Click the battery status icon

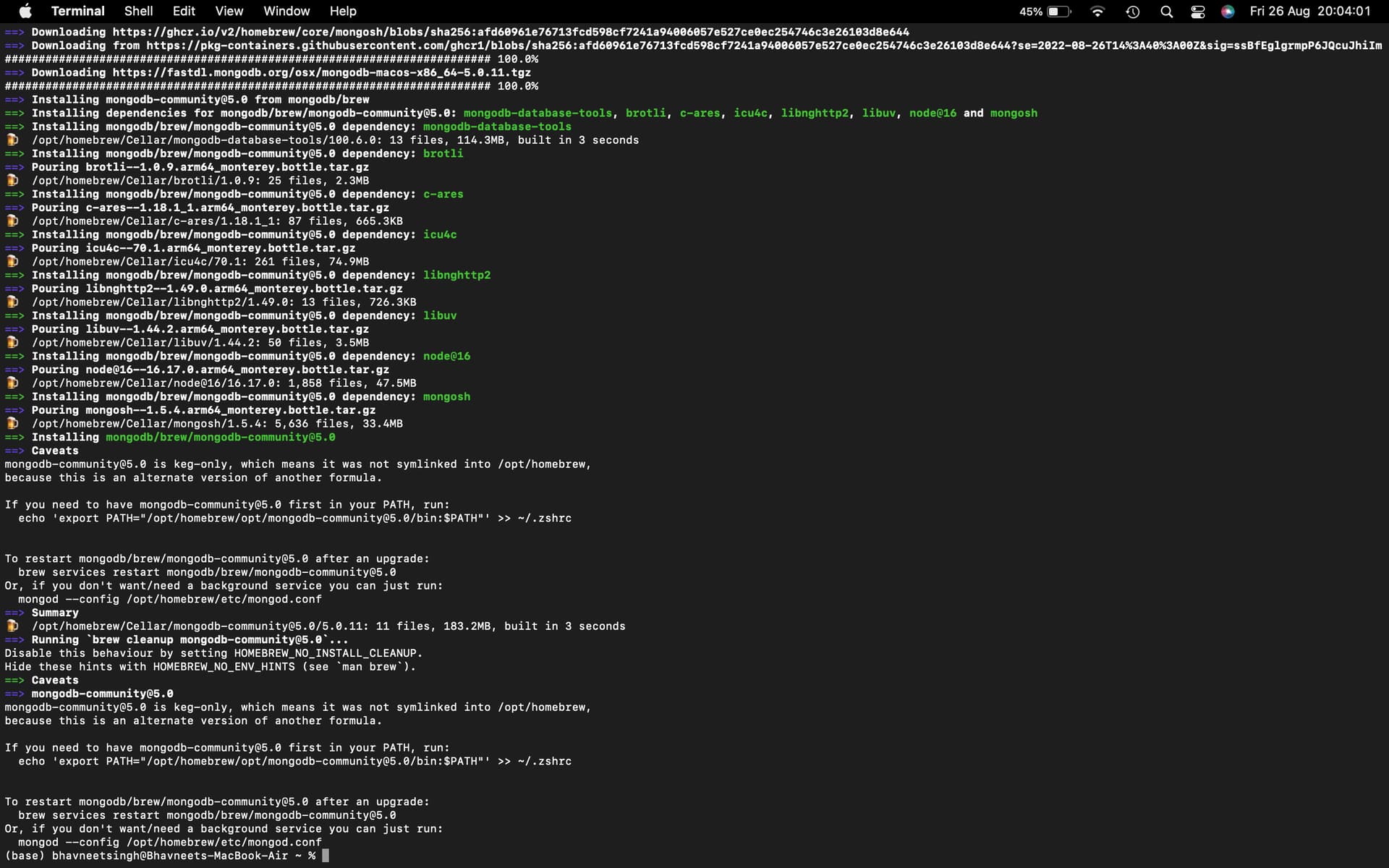(1058, 12)
